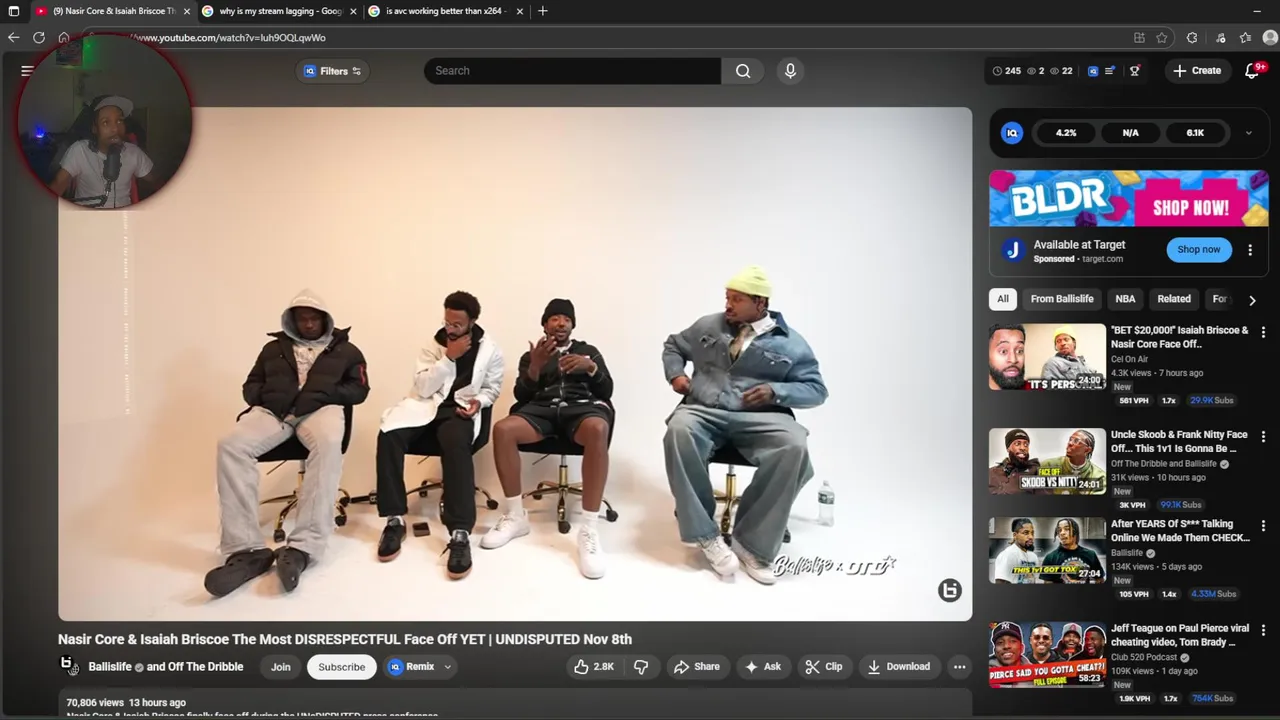Viewport: 1280px width, 720px height.
Task: Click the Create button
Action: click(x=1197, y=71)
